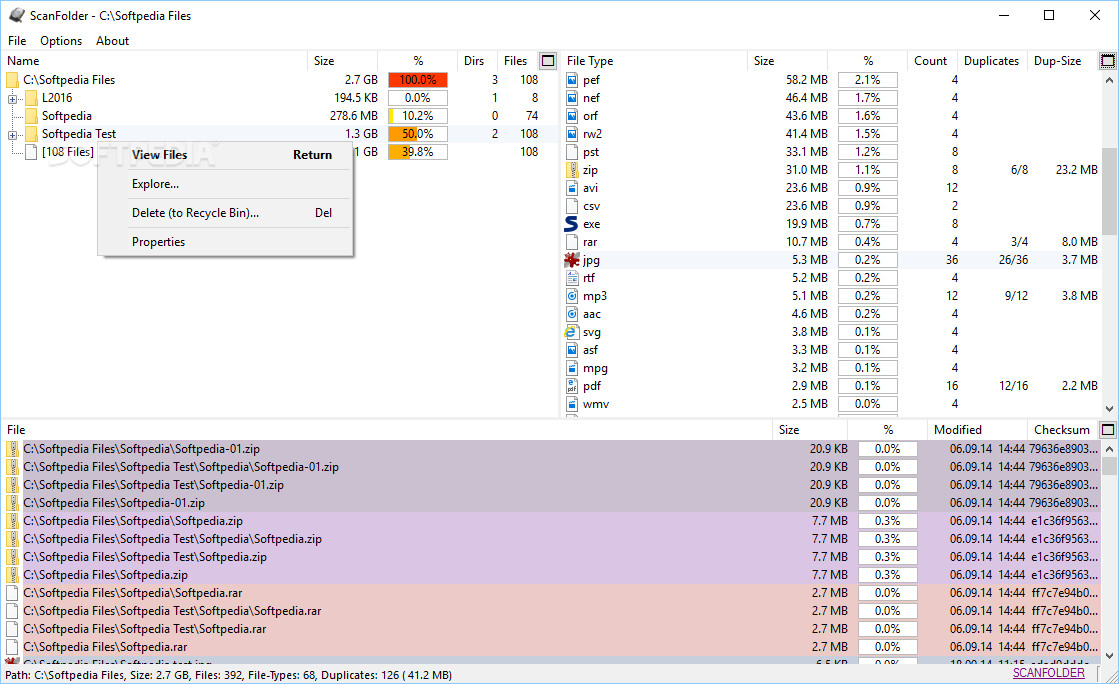This screenshot has width=1119, height=684.
Task: Expand the Softpedia Test folder node
Action: 12,134
